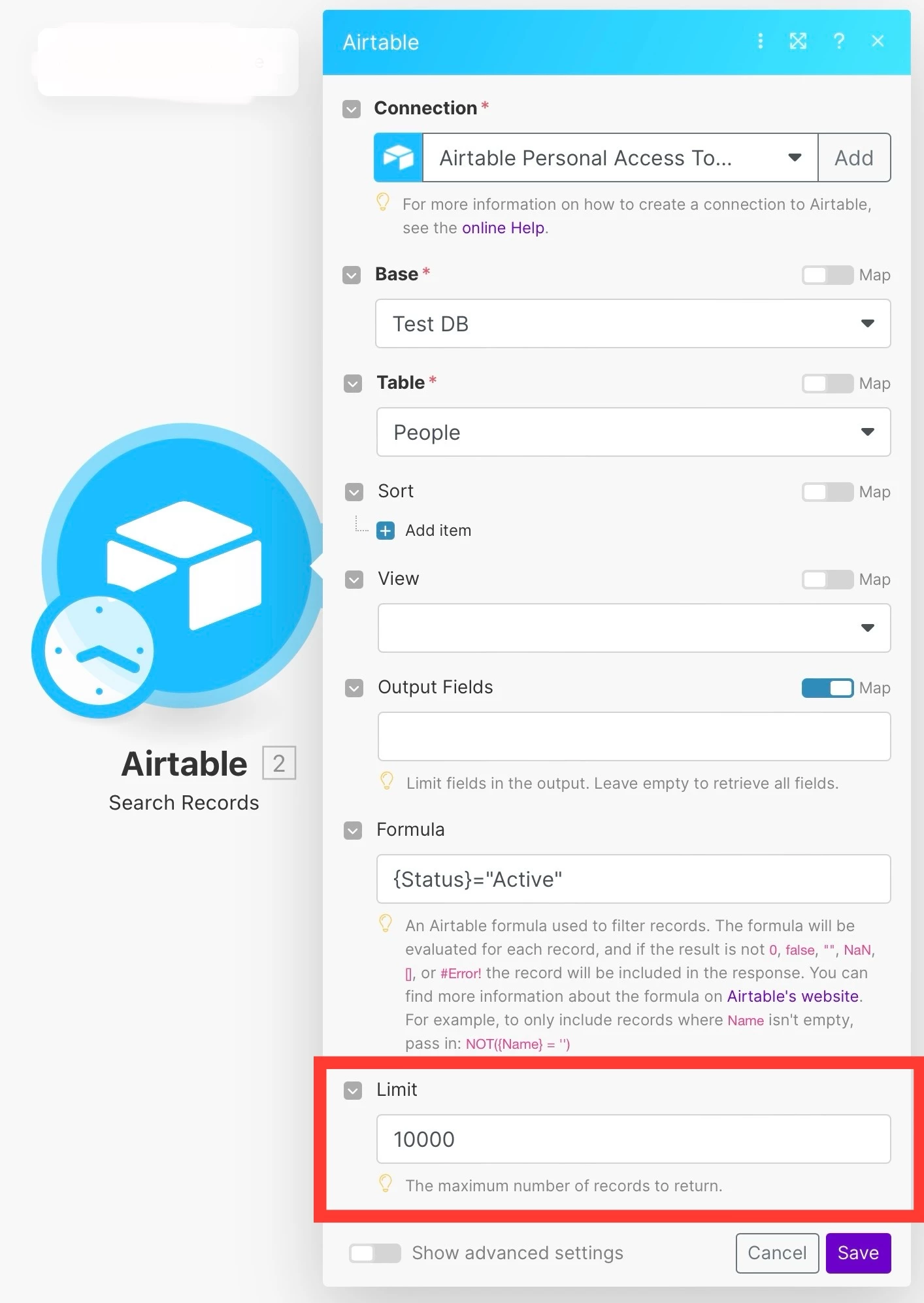Click the Output Fields input box
Viewport: 924px width, 1303px height.
pyautogui.click(x=634, y=736)
